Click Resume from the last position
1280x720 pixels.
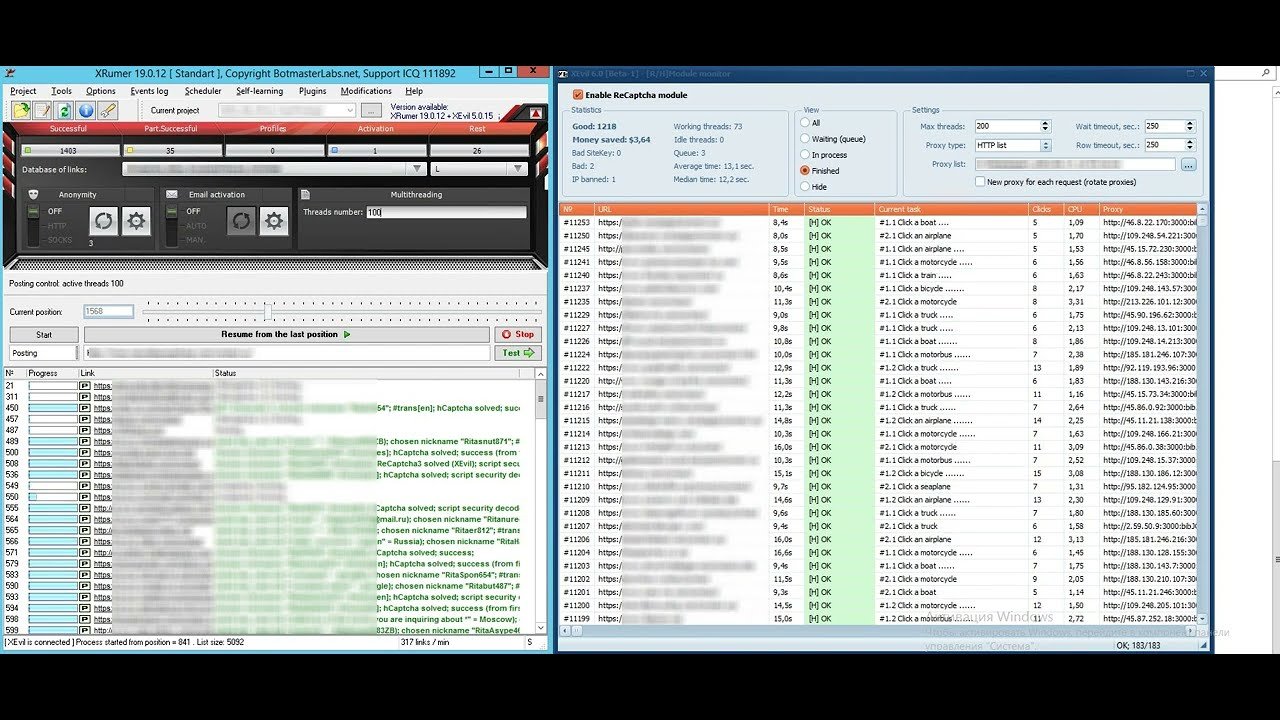click(x=287, y=335)
